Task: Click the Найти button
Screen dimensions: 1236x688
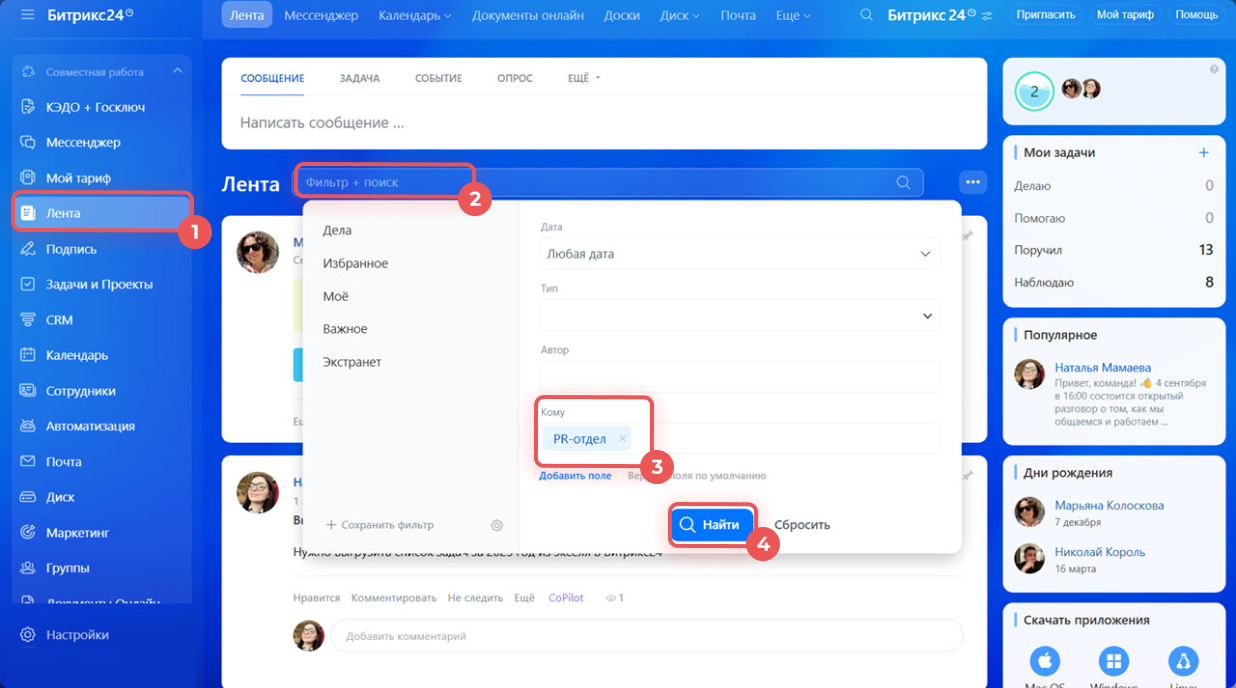Action: (711, 524)
